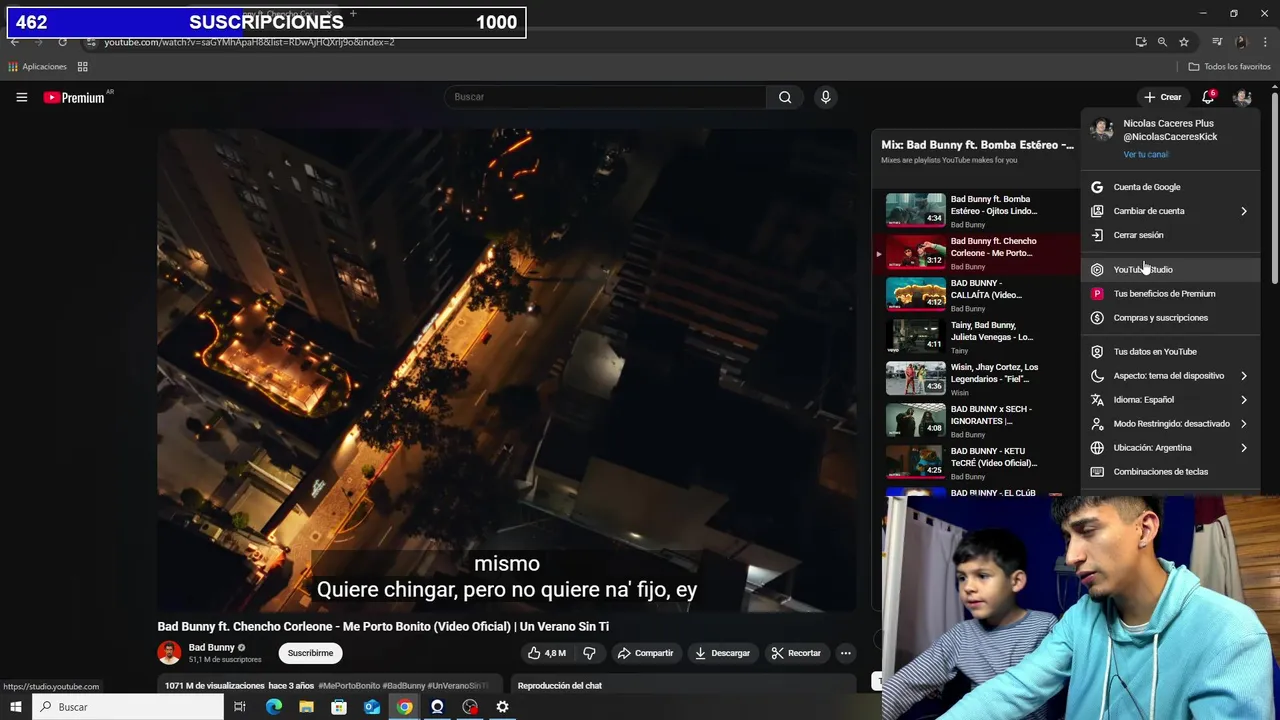The image size is (1280, 720).
Task: Open Combinaciones de teclas entry
Action: pos(1171,472)
